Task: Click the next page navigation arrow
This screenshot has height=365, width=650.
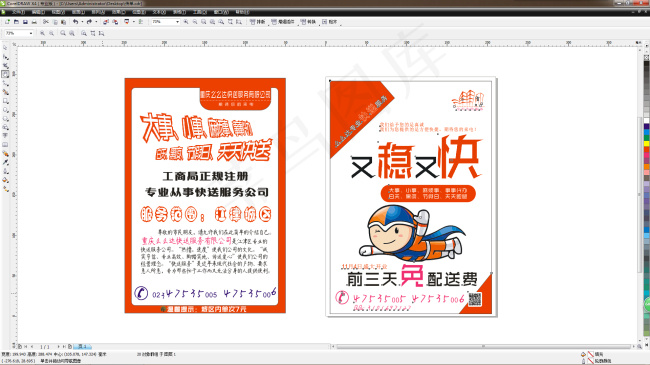Action: pyautogui.click(x=58, y=346)
